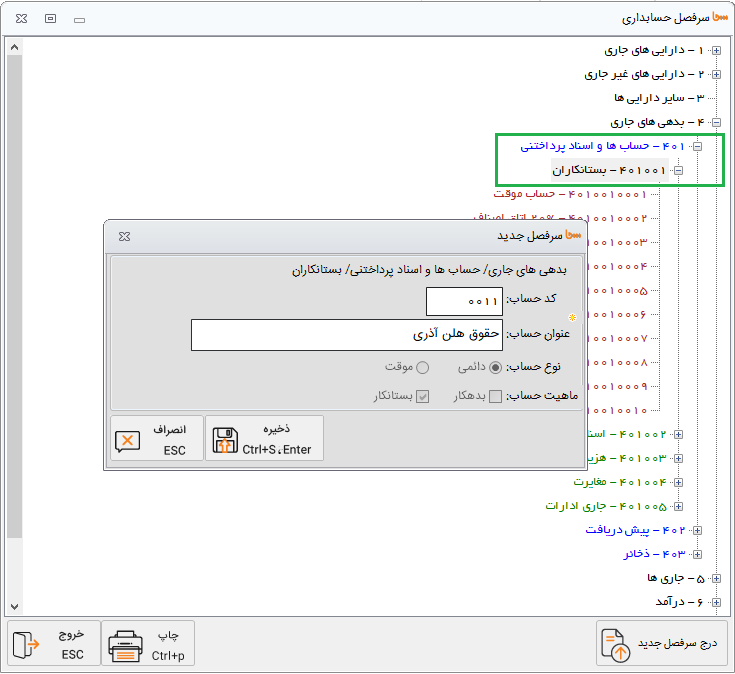Viewport: 735px width, 674px height.
Task: Expand node ۴۰۲ پیش دریافت
Action: pyautogui.click(x=698, y=531)
